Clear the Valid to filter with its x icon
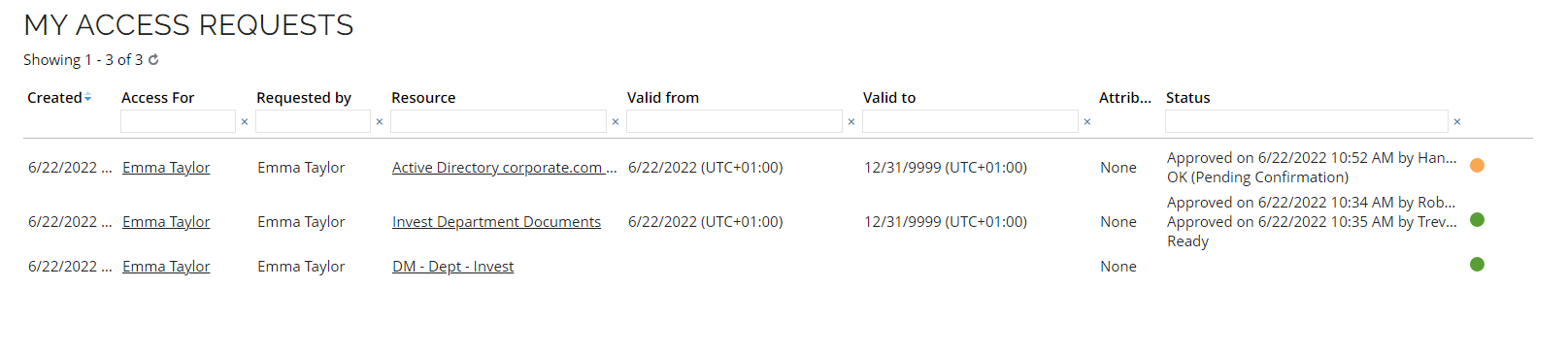Image resolution: width=1568 pixels, height=352 pixels. [x=1087, y=122]
